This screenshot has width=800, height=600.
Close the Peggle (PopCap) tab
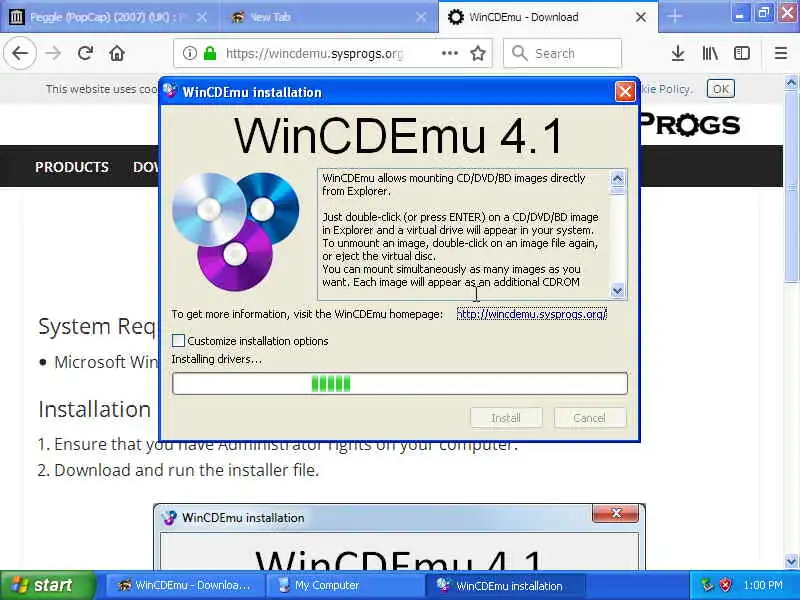pos(202,17)
